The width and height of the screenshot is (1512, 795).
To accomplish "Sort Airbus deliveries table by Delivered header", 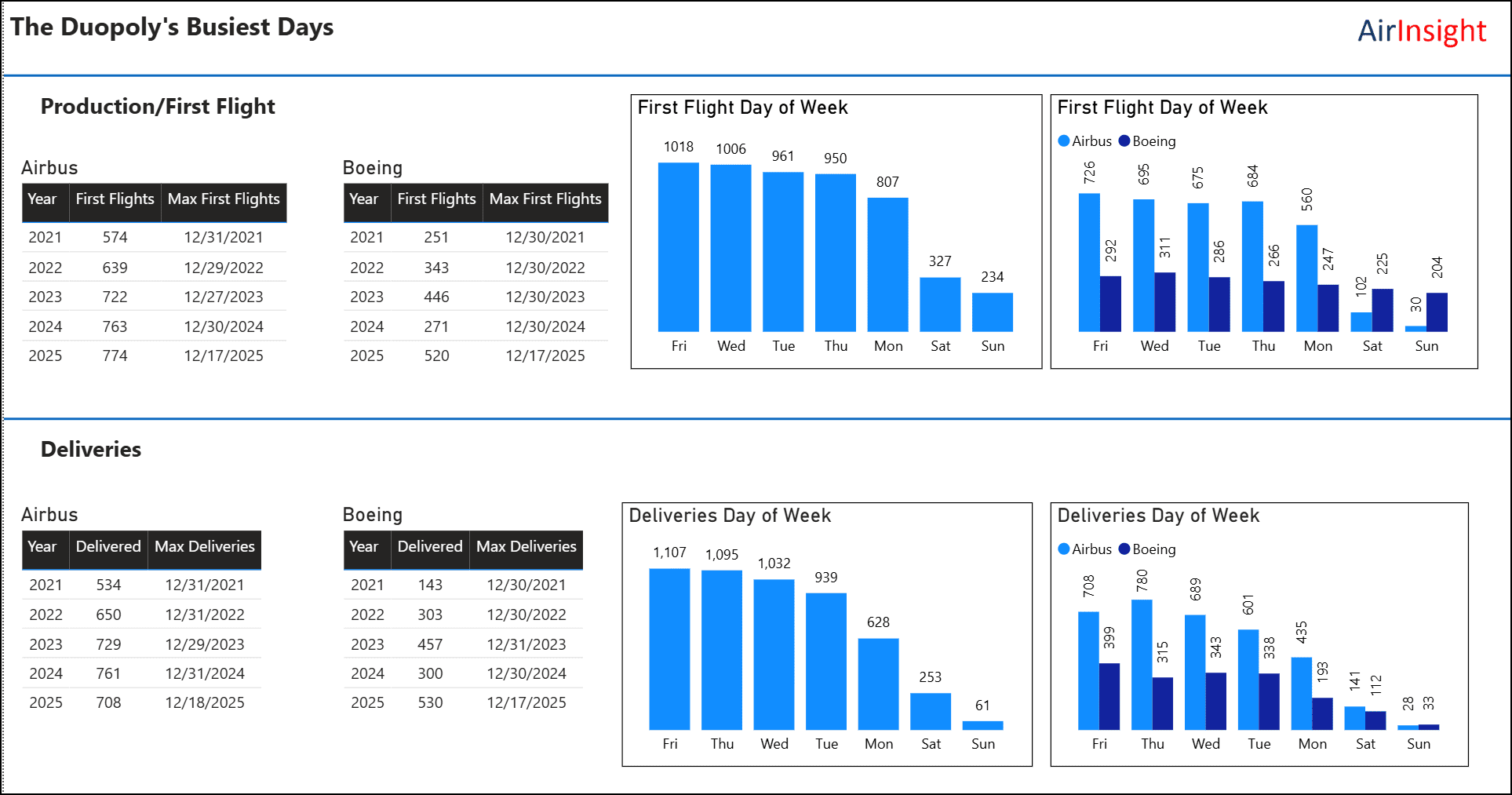I will coord(108,547).
